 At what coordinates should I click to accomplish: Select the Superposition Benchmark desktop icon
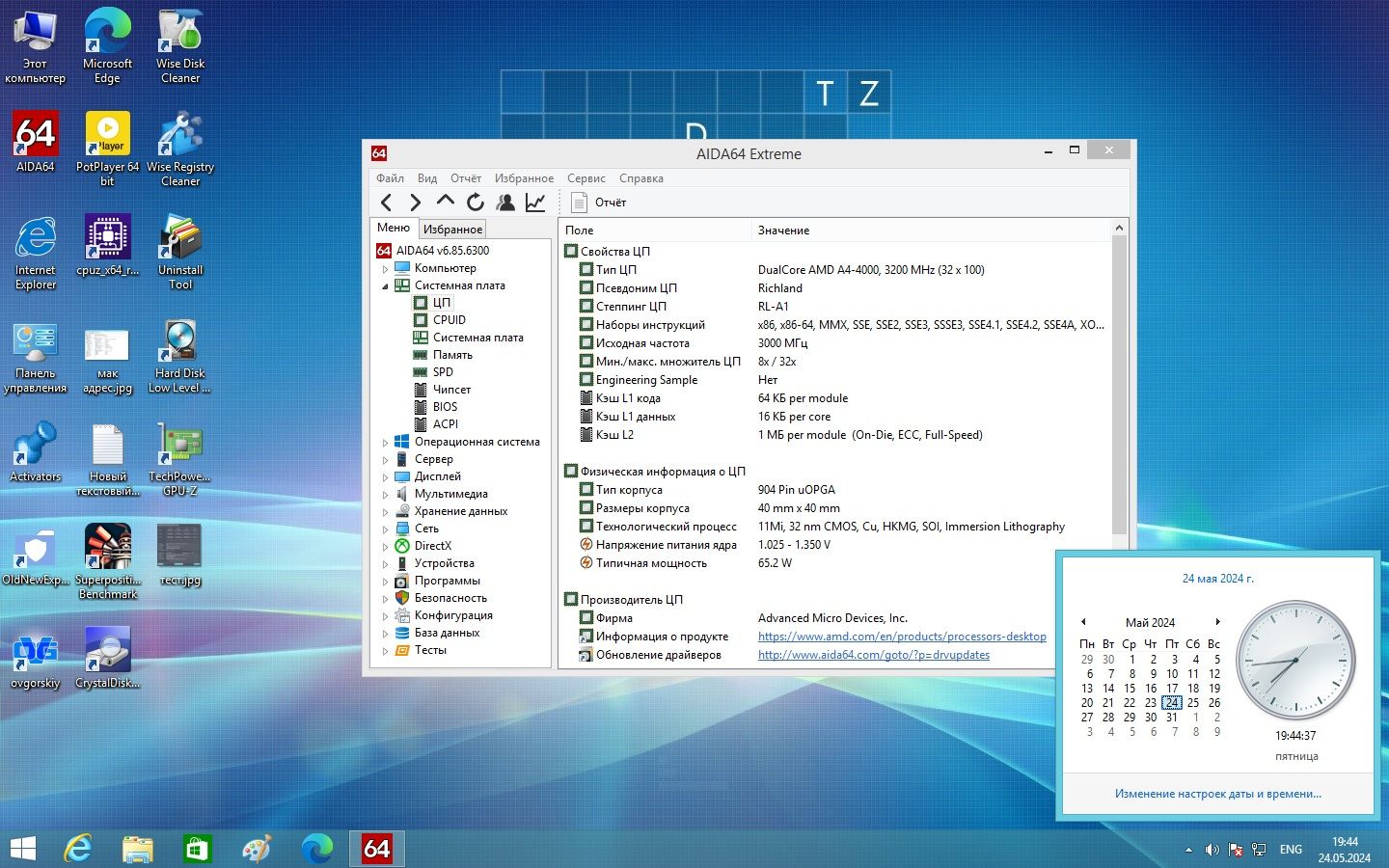pyautogui.click(x=108, y=562)
